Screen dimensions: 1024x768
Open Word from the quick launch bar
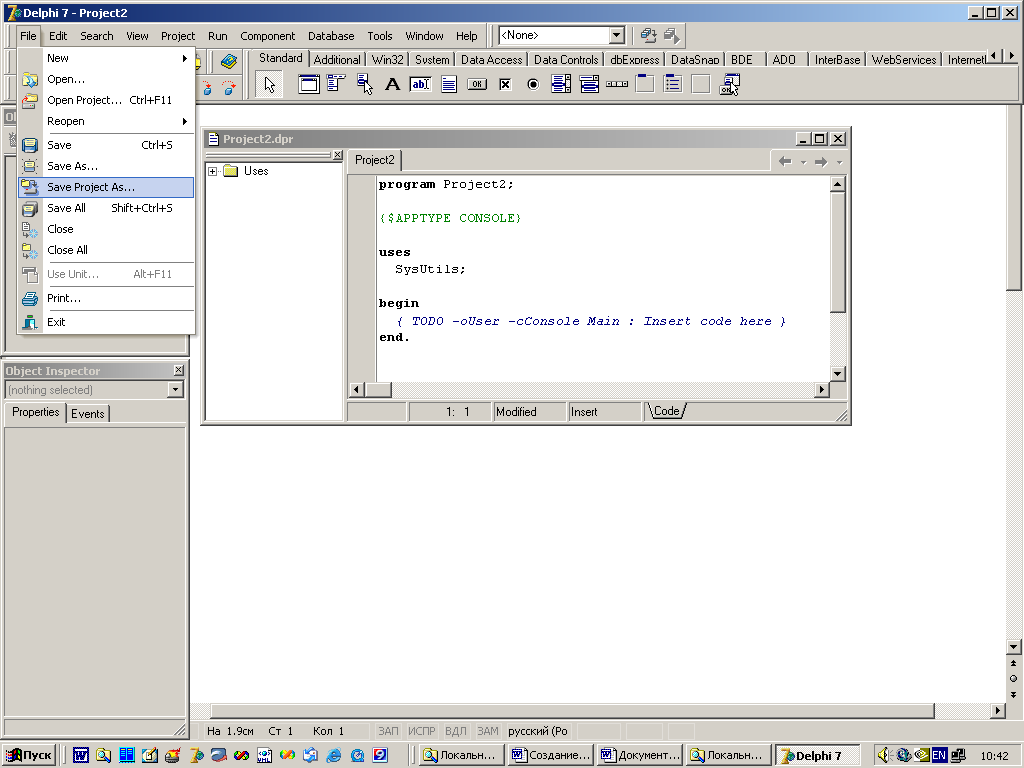[x=80, y=756]
